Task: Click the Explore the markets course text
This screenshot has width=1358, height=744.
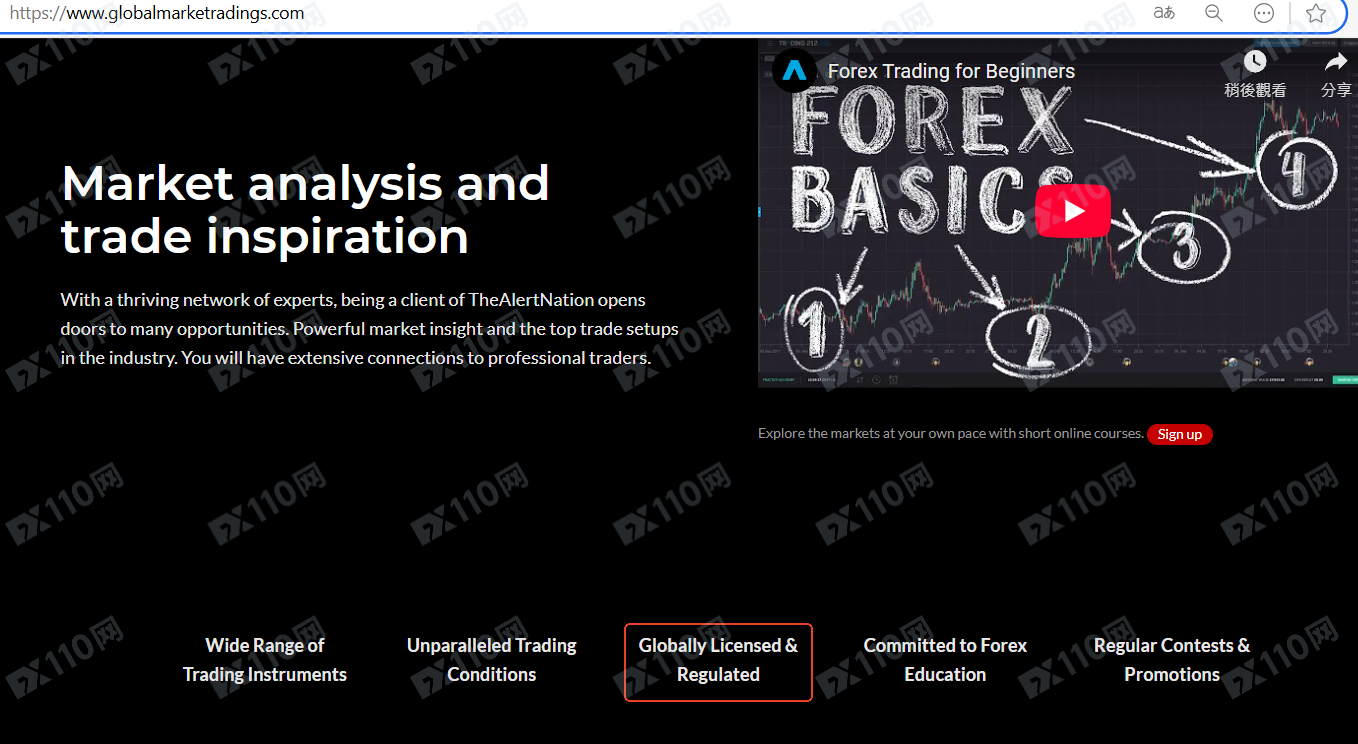Action: pyautogui.click(x=950, y=434)
